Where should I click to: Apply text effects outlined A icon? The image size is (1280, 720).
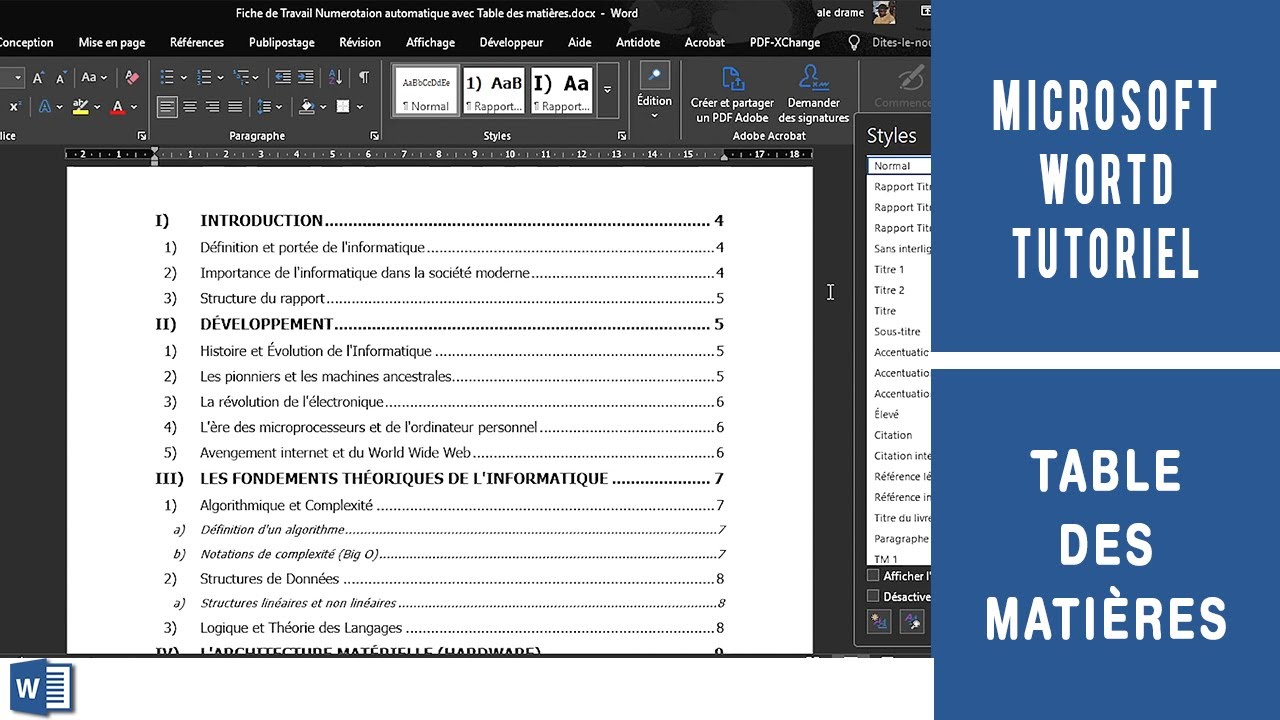click(45, 106)
